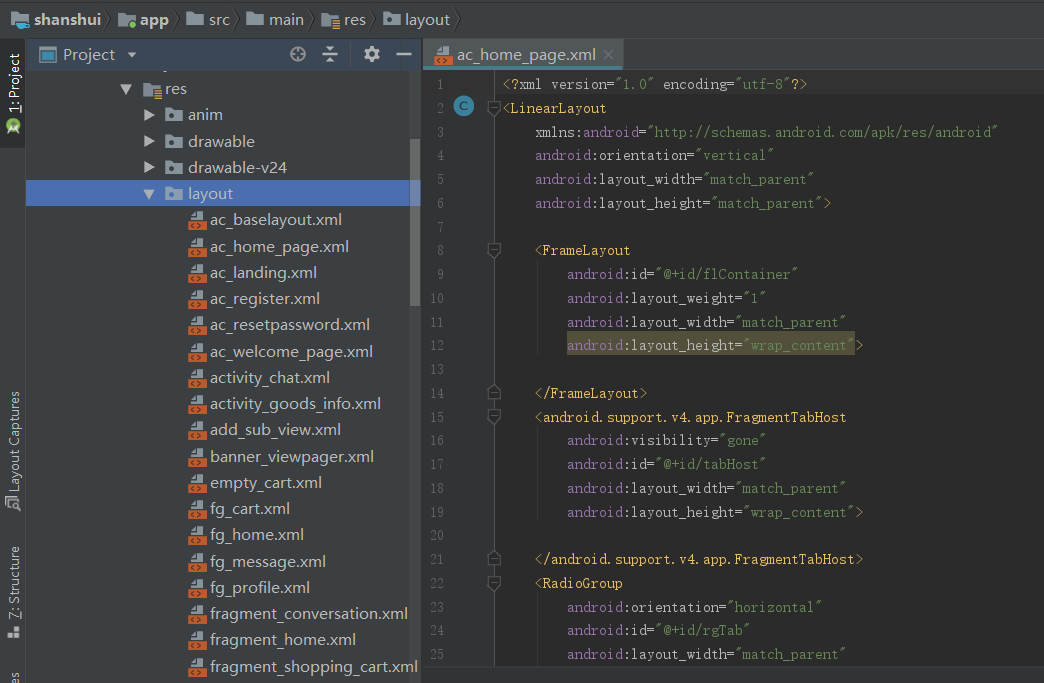Screen dimensions: 1044x683
Task: Collapse the layout folder
Action: click(x=149, y=194)
